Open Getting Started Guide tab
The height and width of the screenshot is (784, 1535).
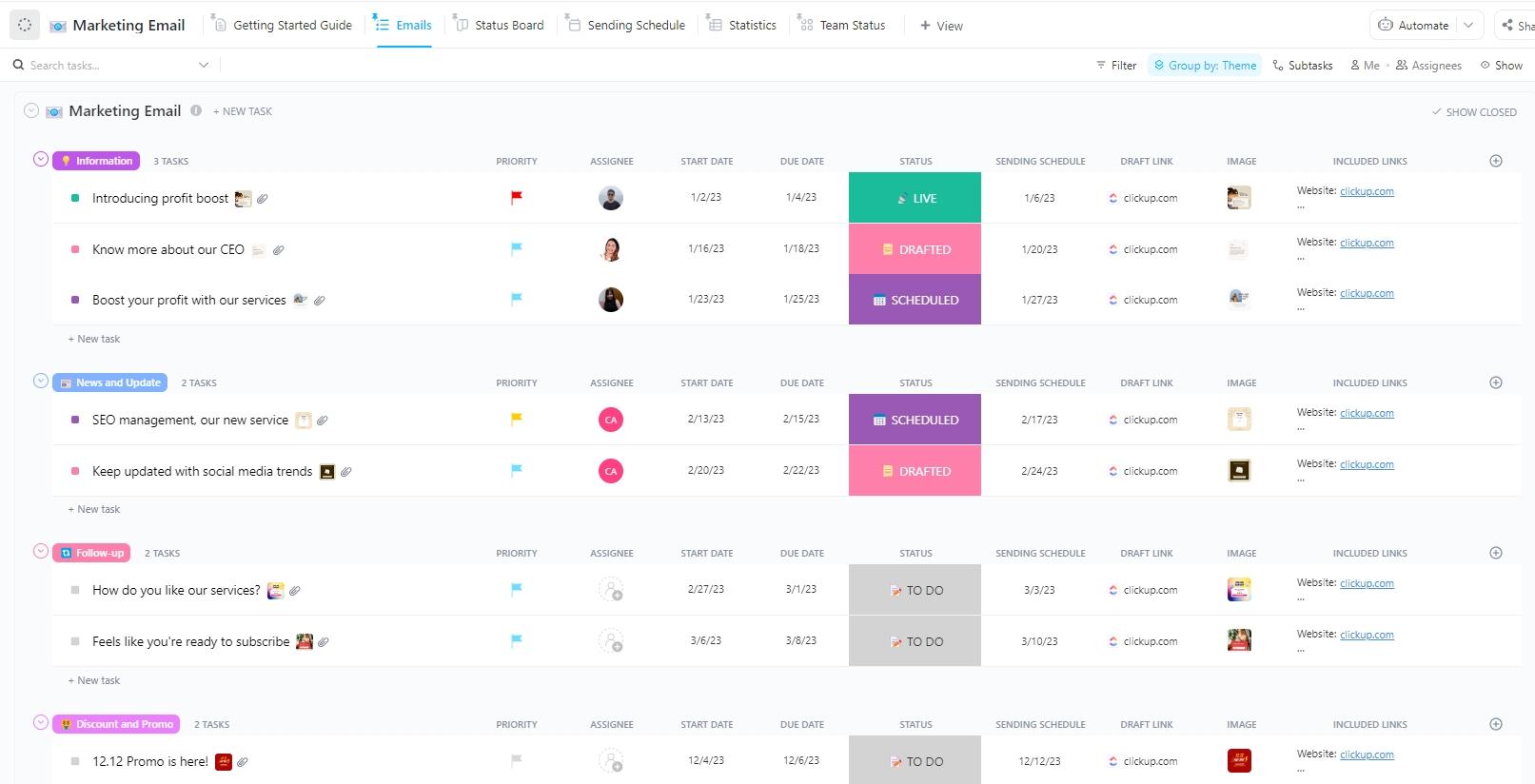[x=283, y=26]
